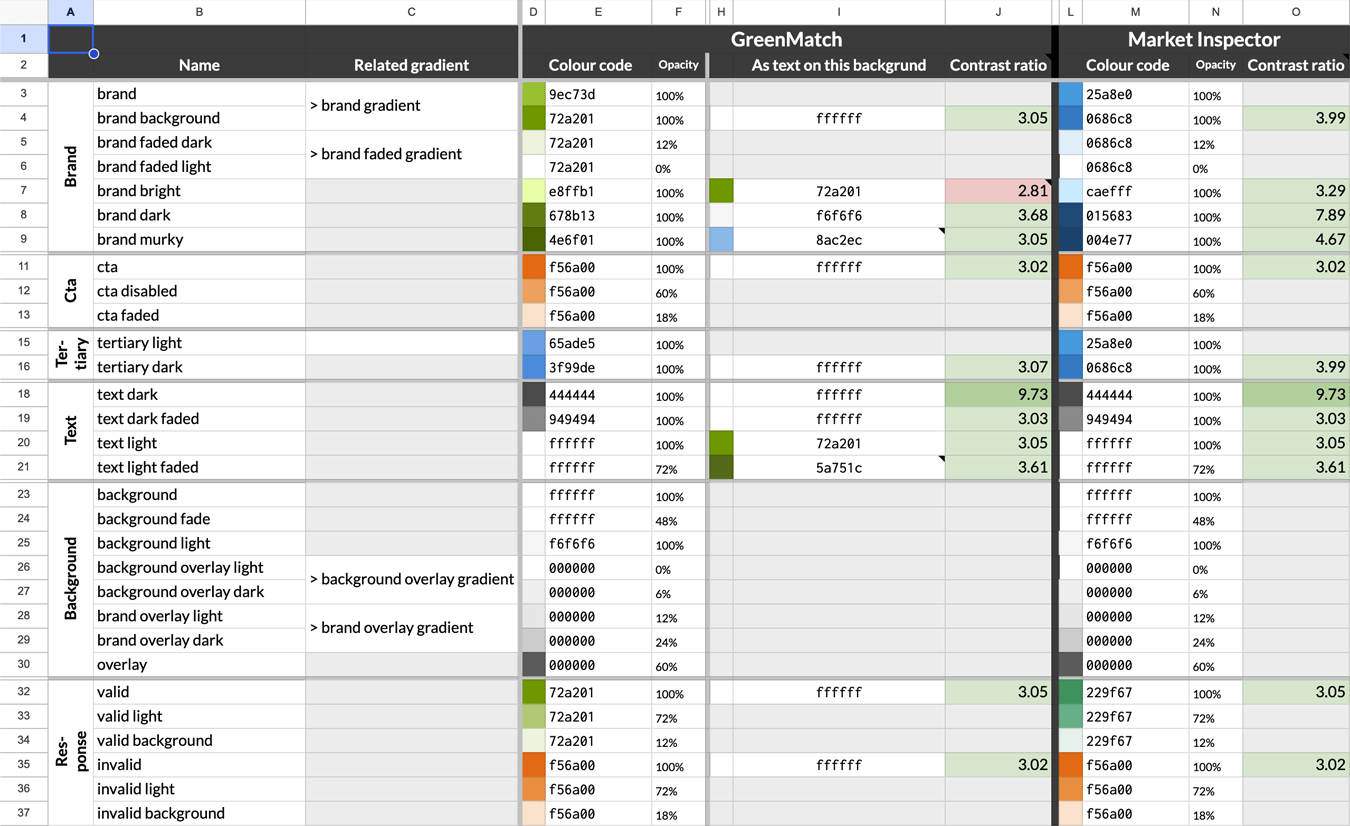Click the 5a751c text colour cell

point(838,468)
